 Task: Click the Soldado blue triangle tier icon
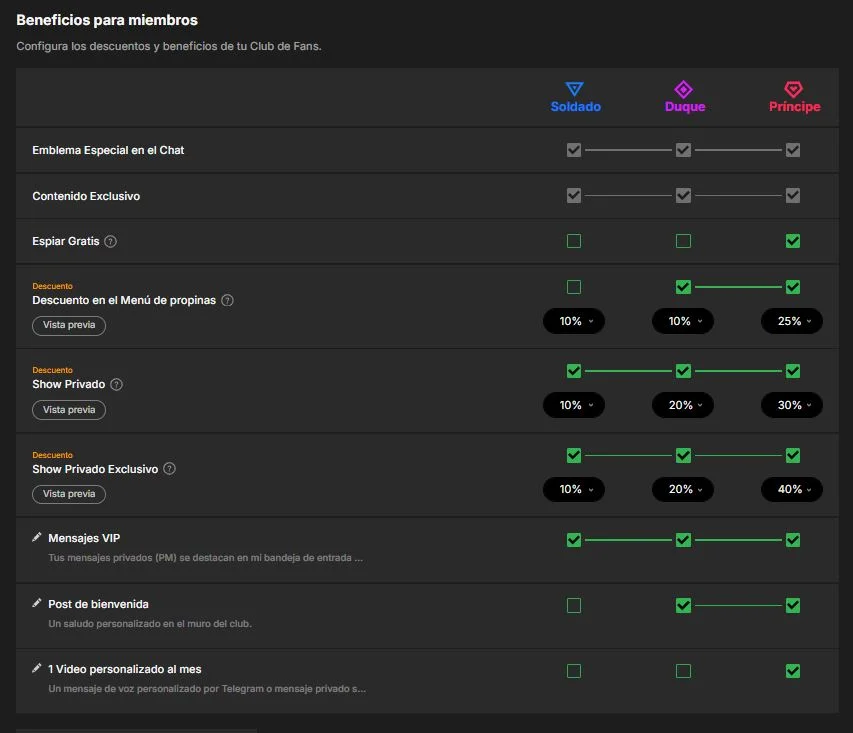(x=574, y=89)
